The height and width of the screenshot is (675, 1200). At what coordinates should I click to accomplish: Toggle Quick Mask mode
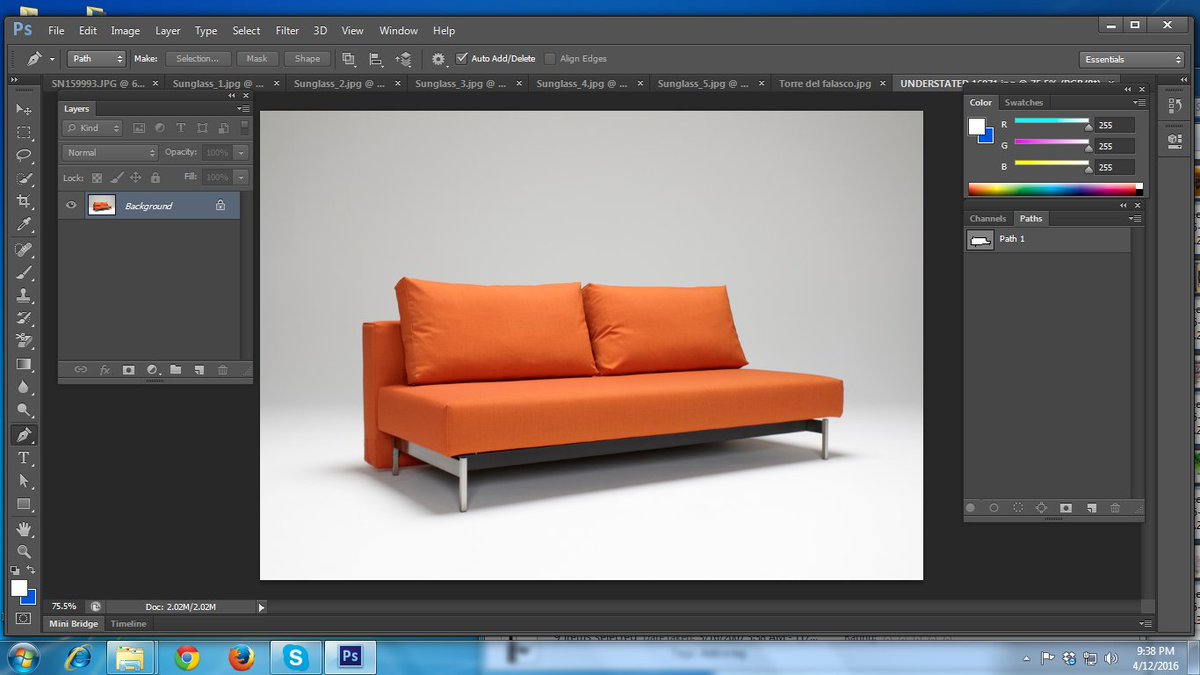pyautogui.click(x=23, y=619)
